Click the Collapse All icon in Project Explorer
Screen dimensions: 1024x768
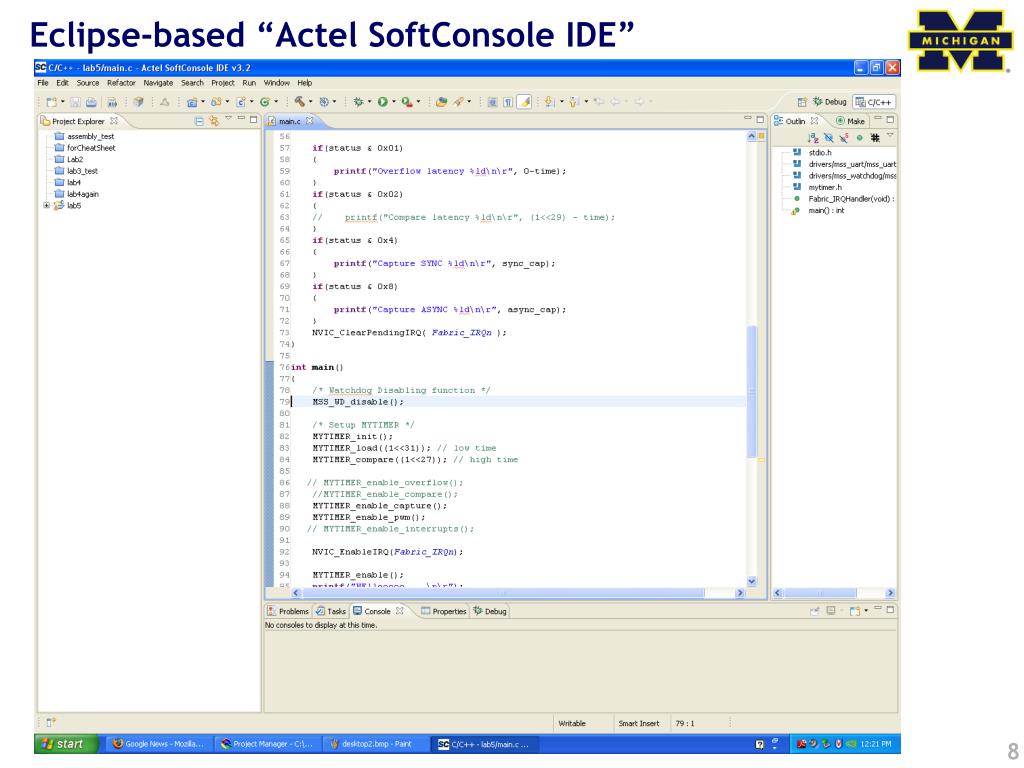click(x=199, y=121)
